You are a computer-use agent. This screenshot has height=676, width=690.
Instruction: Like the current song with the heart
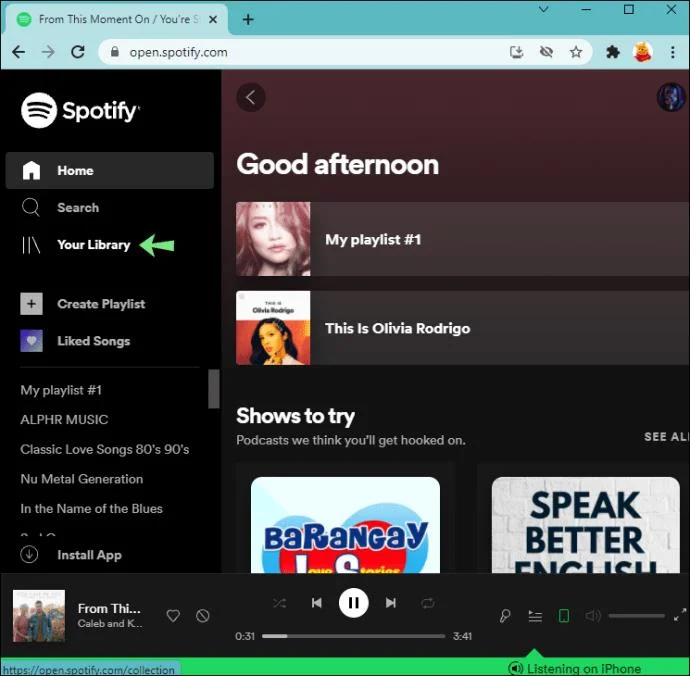[x=173, y=615]
